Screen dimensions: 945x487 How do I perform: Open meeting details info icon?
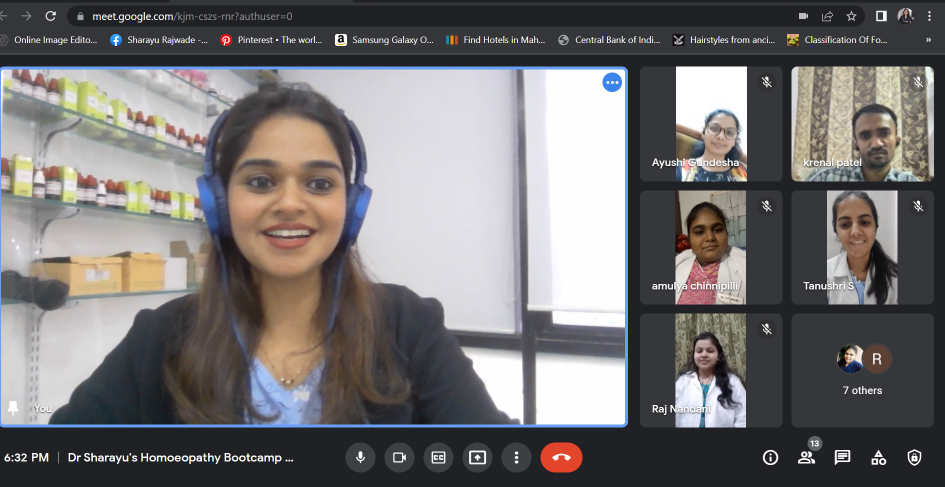pyautogui.click(x=770, y=457)
